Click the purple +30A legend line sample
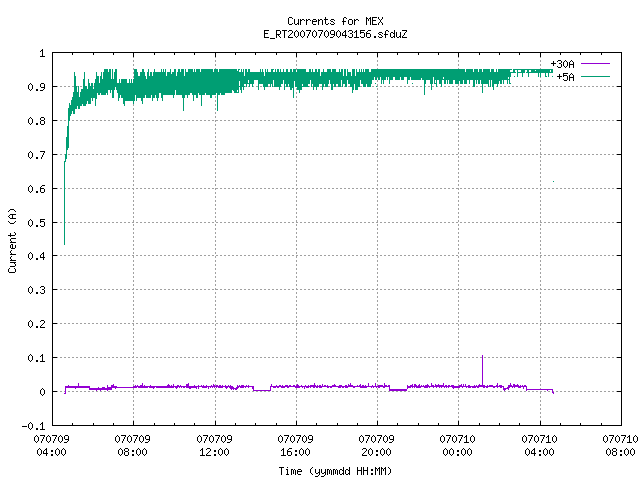640x480 pixels. (x=595, y=64)
